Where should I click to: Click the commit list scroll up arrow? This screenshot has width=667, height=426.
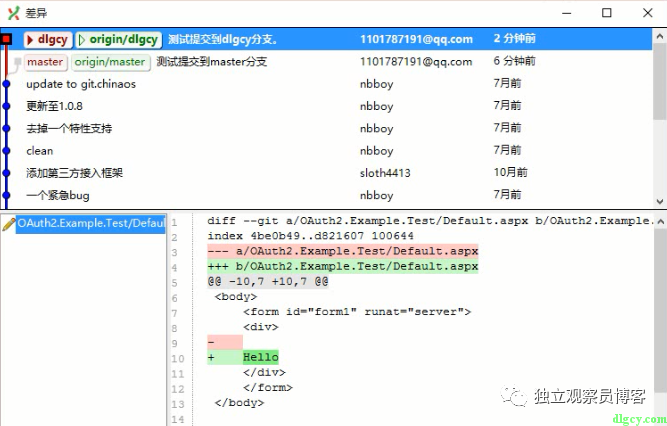coord(660,37)
